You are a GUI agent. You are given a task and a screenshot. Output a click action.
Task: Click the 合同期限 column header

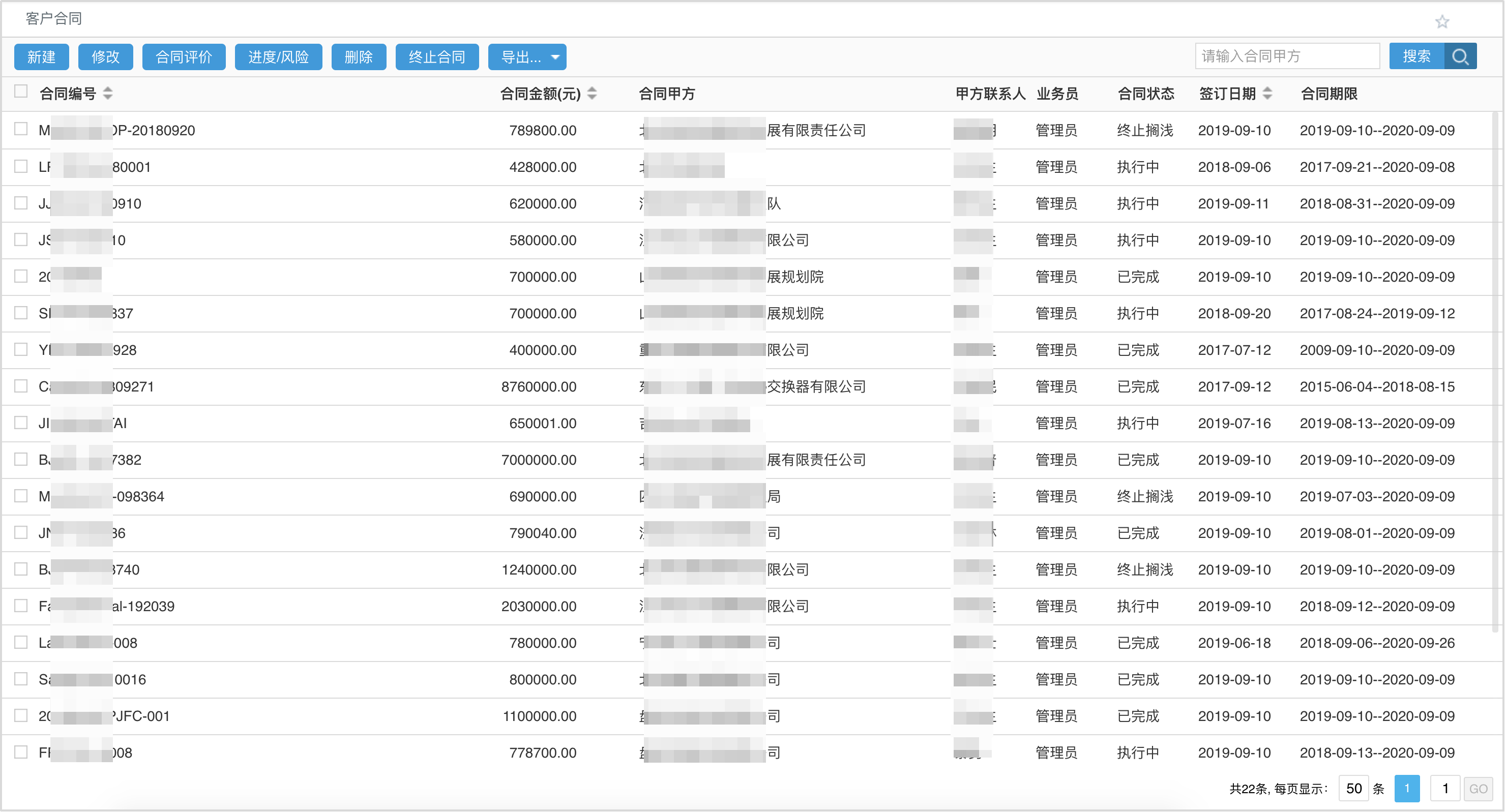coord(1329,94)
